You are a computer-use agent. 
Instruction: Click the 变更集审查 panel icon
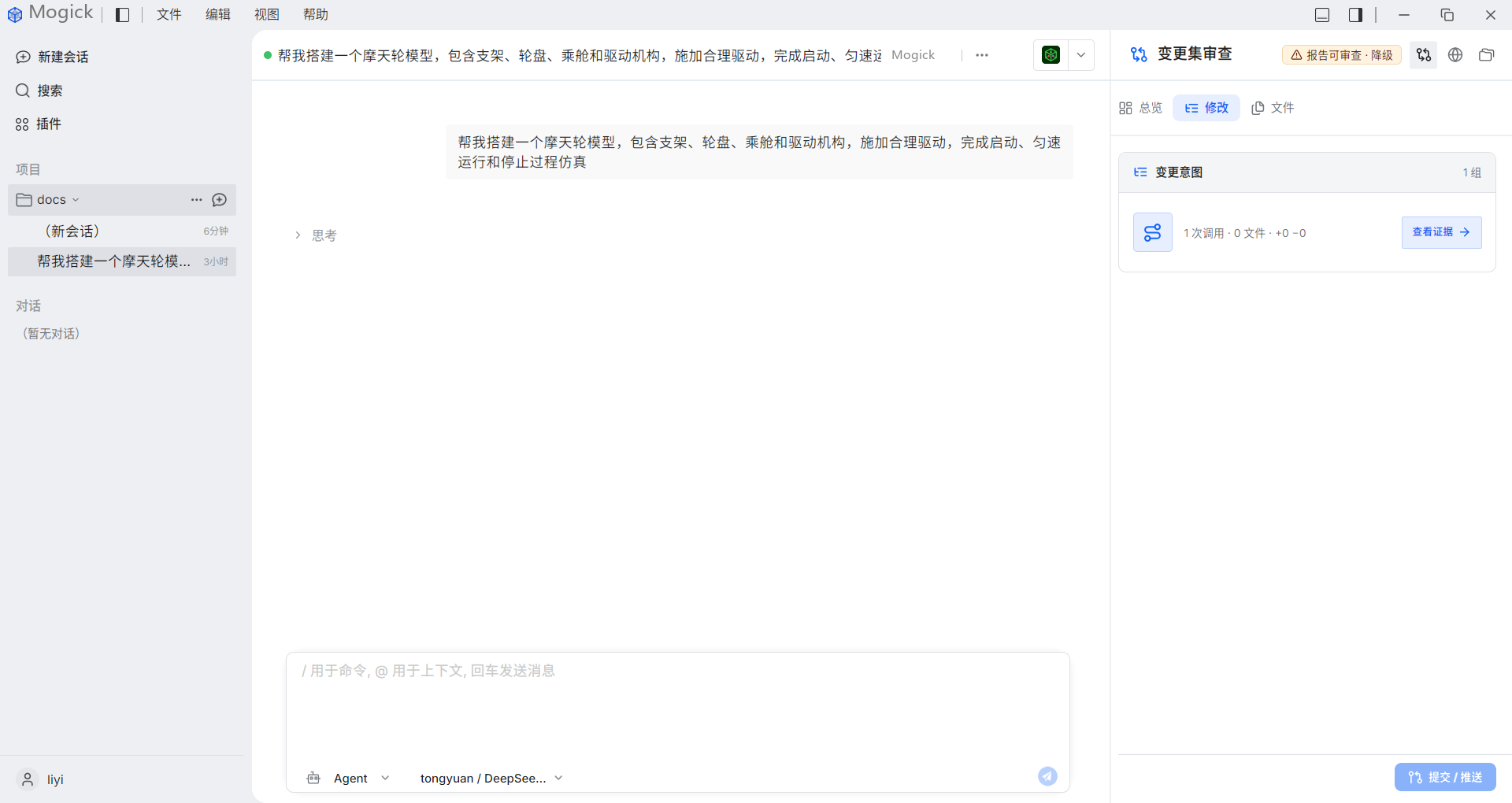(x=1139, y=54)
